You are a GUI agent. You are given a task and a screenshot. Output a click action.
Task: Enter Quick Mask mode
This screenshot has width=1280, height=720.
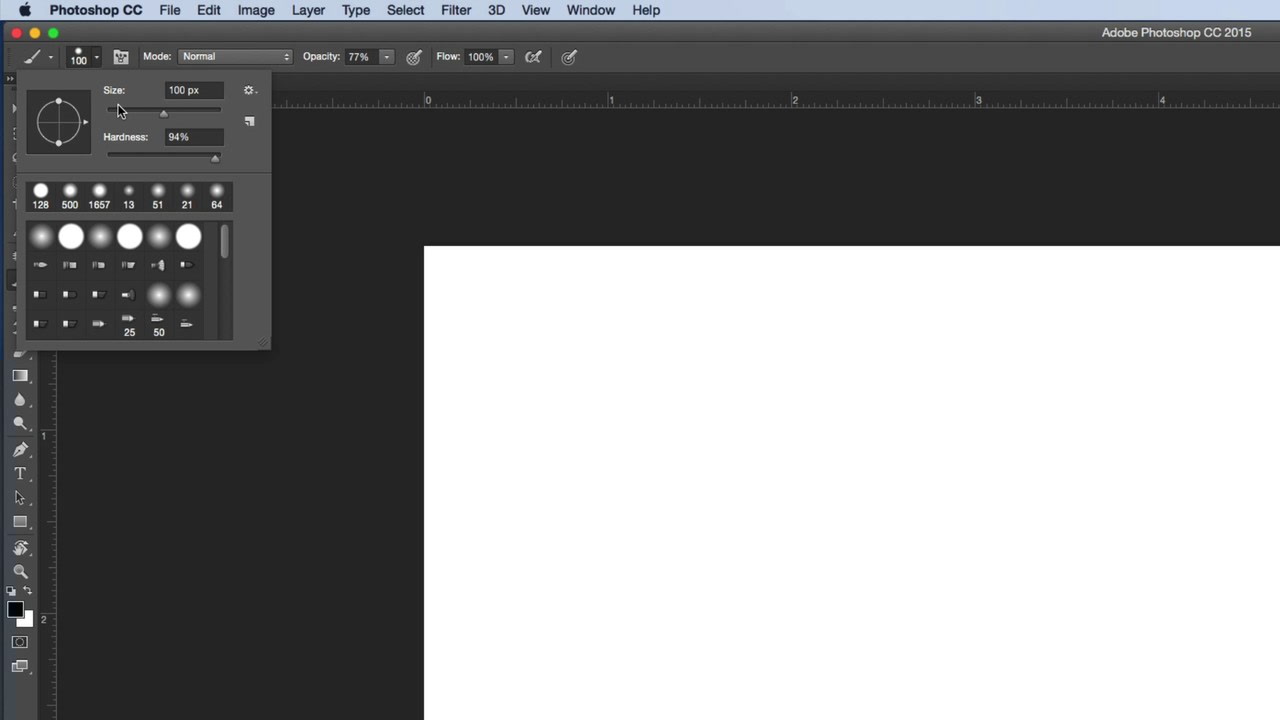[x=20, y=641]
